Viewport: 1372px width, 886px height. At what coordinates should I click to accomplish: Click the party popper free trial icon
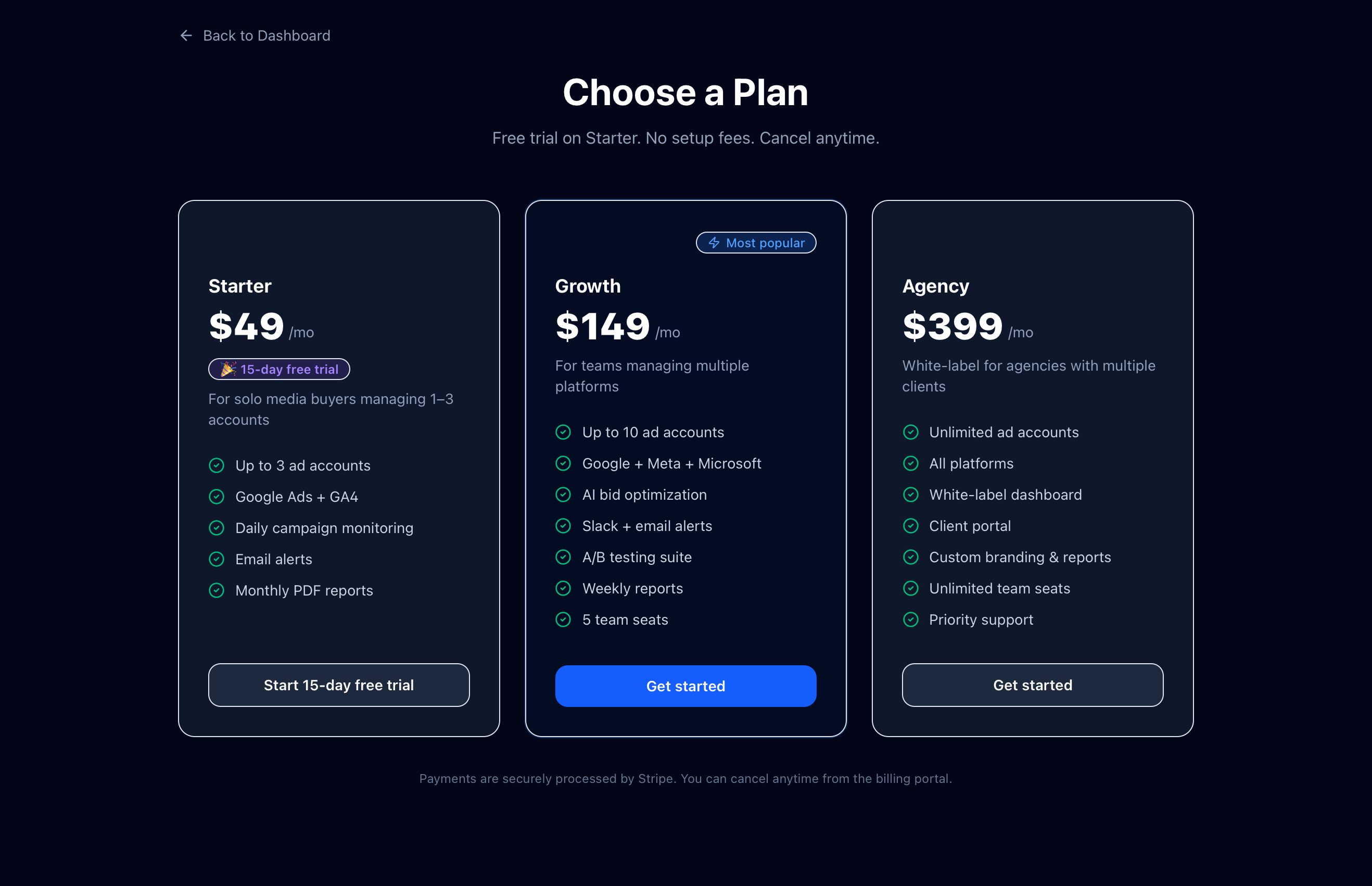tap(228, 369)
